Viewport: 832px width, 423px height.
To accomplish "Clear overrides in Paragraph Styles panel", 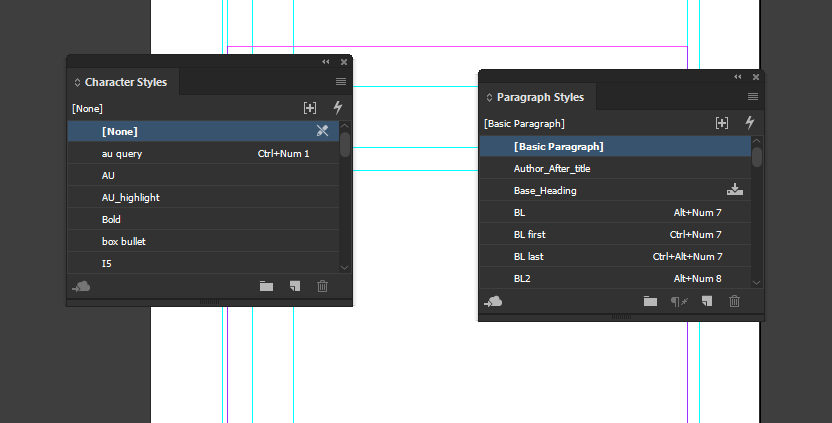I will click(678, 301).
